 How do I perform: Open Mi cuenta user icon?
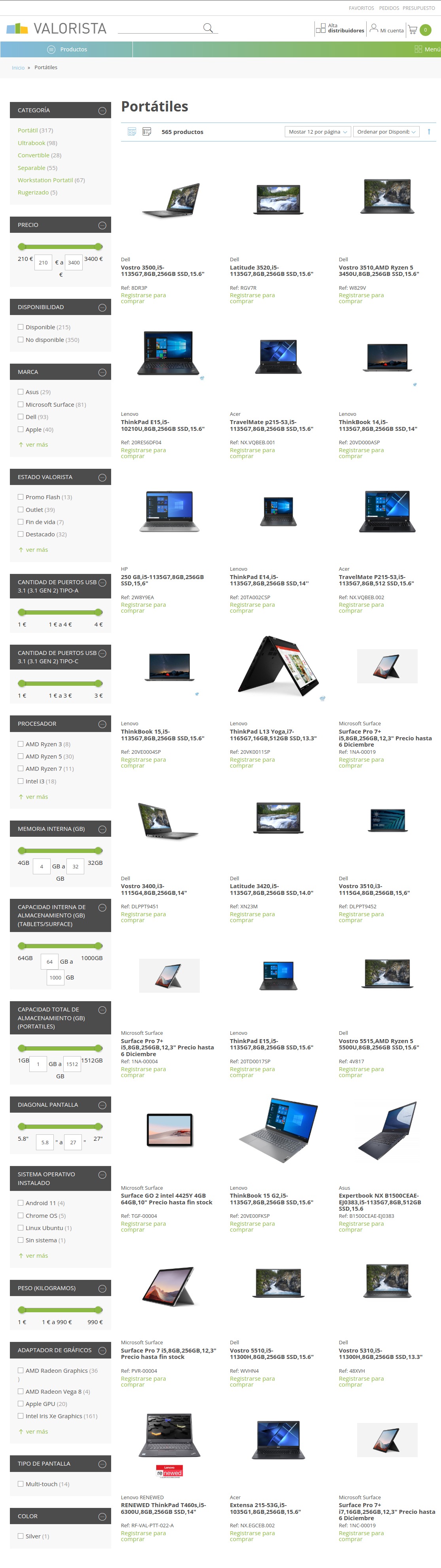[x=373, y=28]
